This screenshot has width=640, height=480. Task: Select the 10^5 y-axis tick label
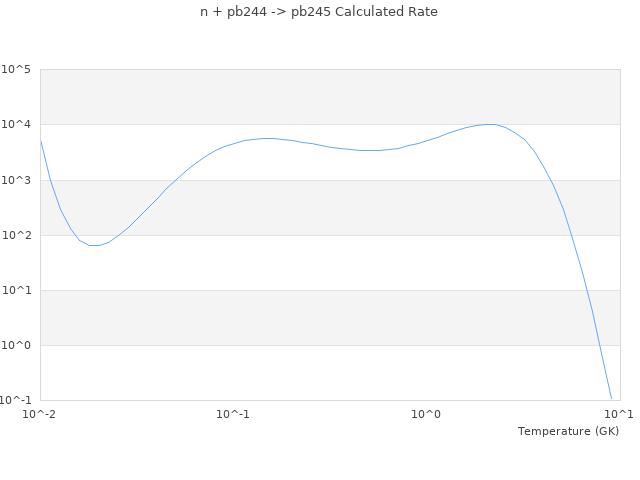click(16, 70)
